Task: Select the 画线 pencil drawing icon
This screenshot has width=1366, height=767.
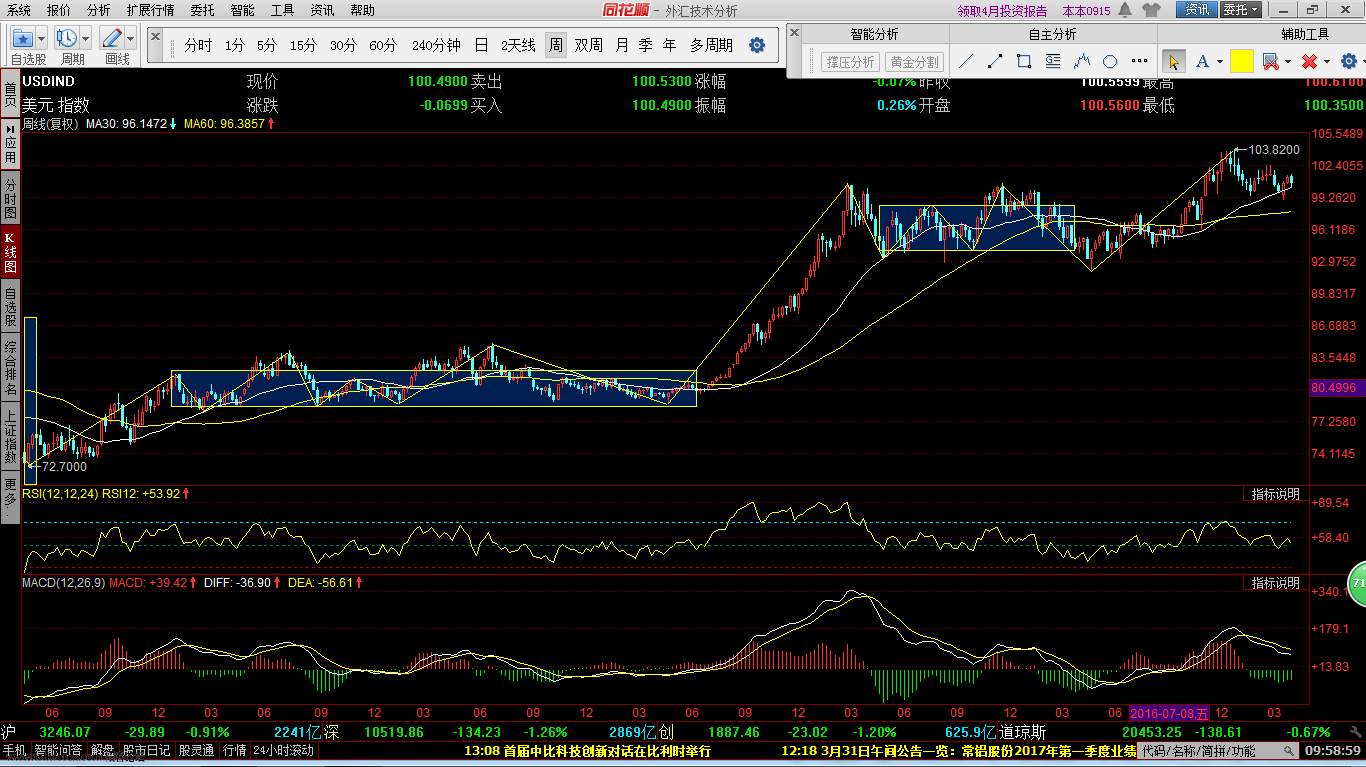Action: [112, 38]
